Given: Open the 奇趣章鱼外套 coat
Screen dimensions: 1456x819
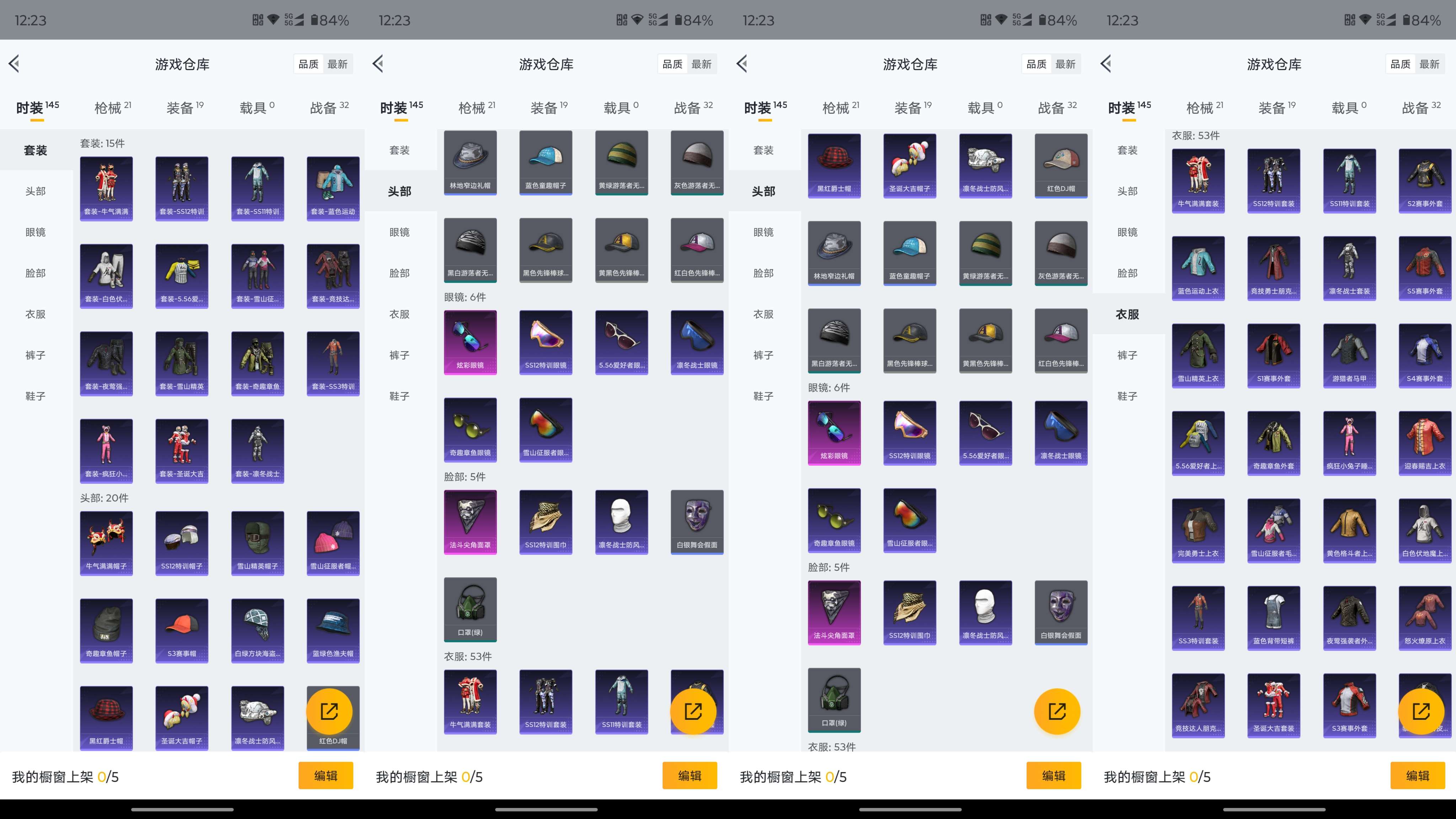Looking at the screenshot, I should [x=1274, y=444].
